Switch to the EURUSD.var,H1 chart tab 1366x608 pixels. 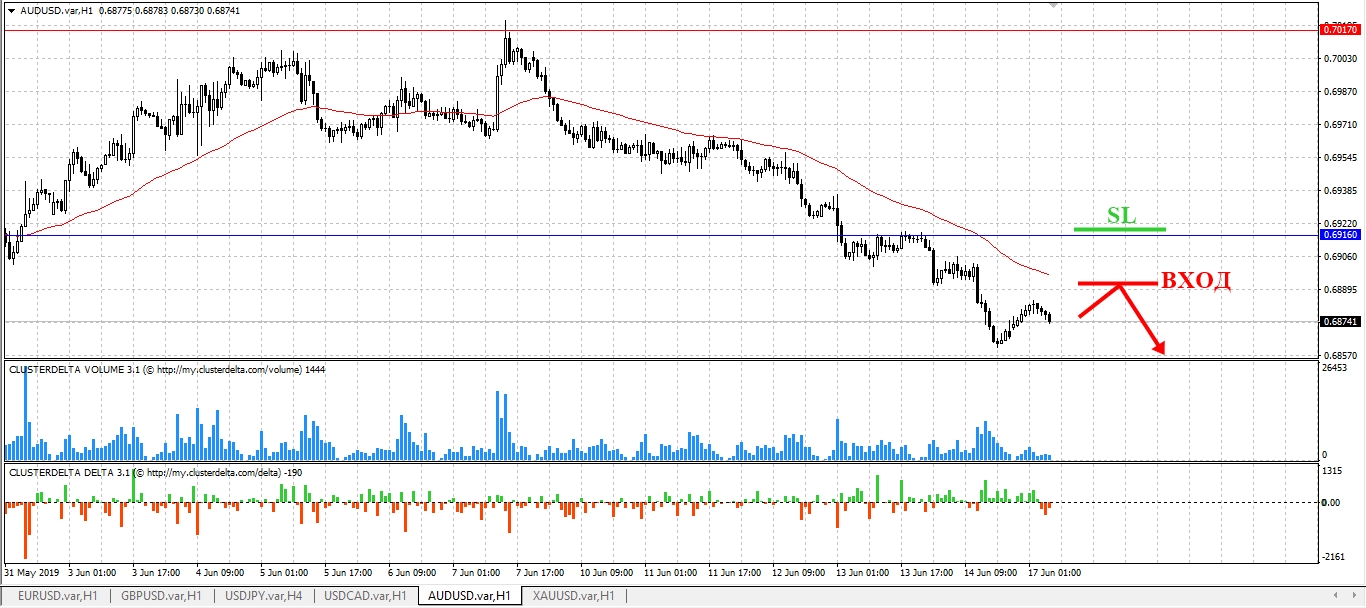coord(57,596)
